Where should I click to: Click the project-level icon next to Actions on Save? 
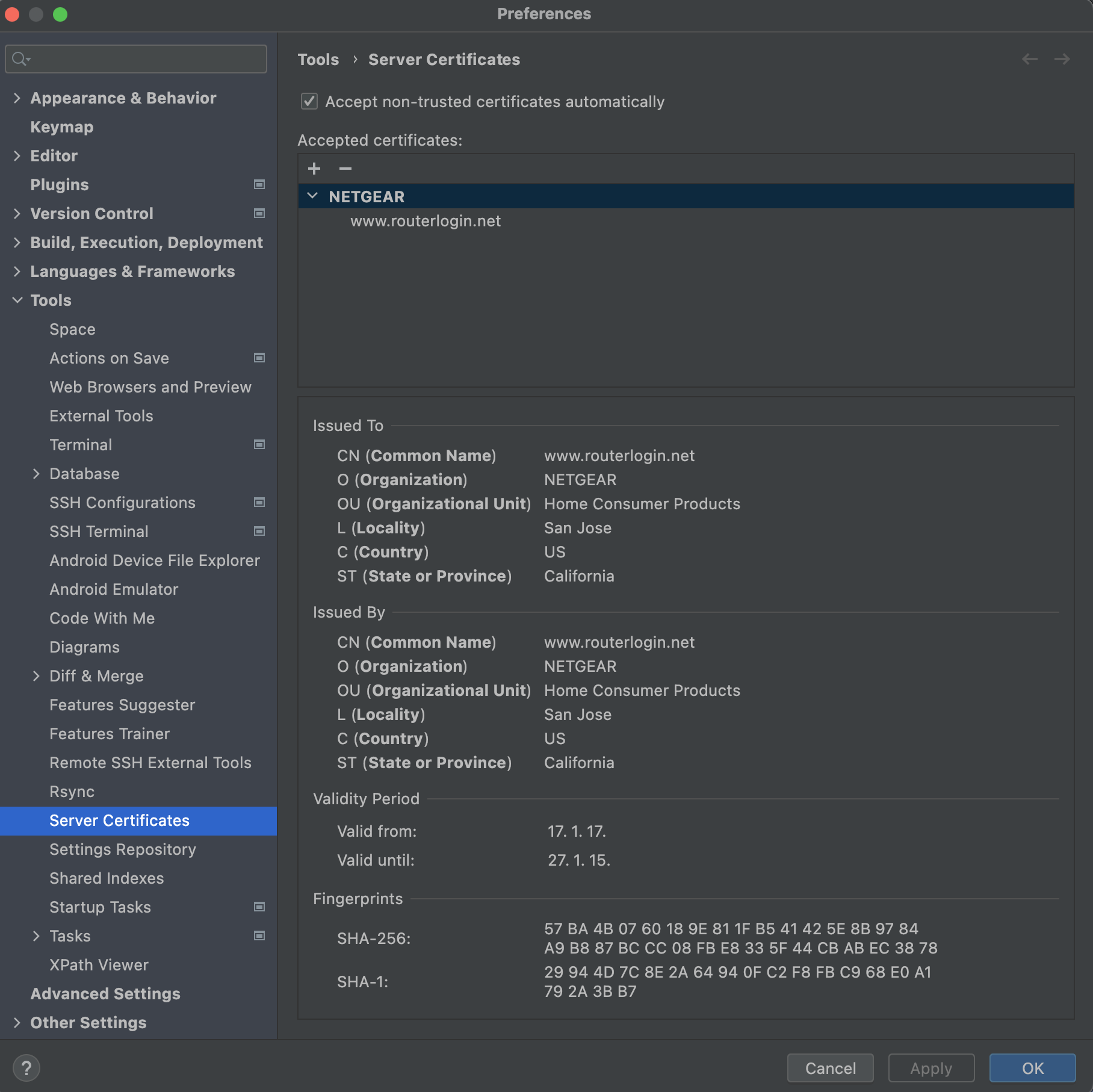(x=259, y=358)
